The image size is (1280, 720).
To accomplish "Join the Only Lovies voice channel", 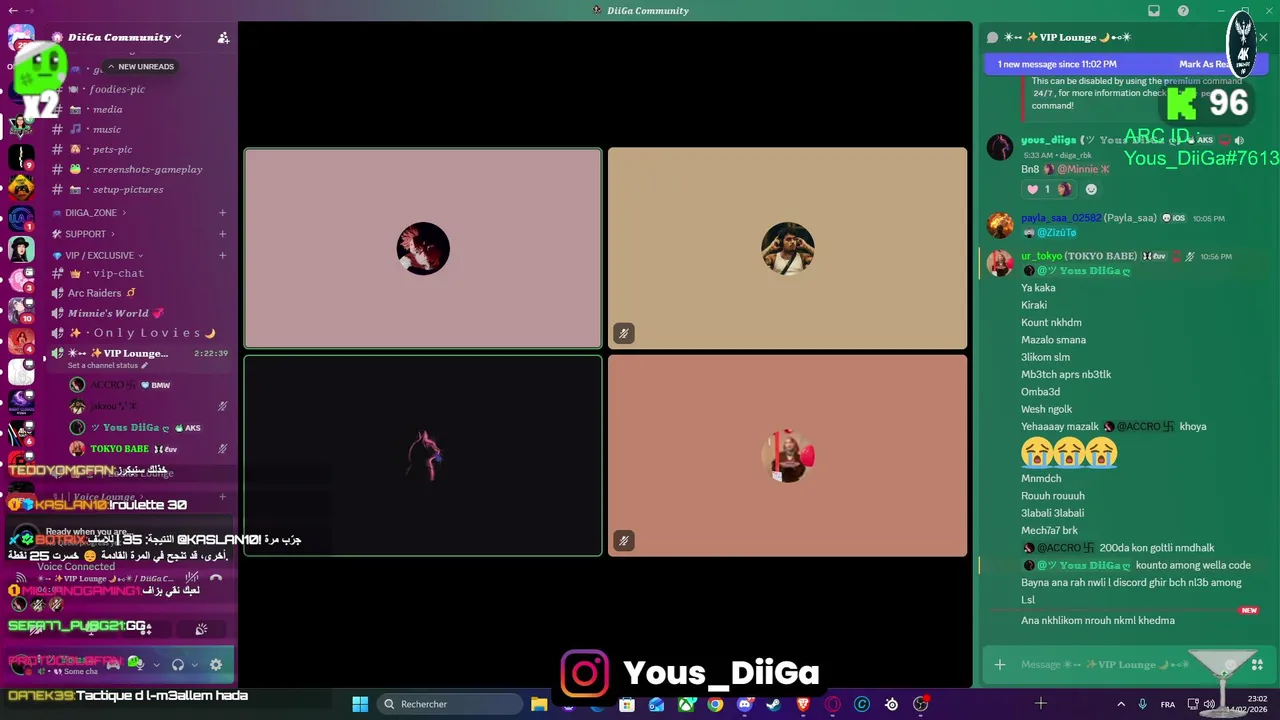I will (x=140, y=333).
